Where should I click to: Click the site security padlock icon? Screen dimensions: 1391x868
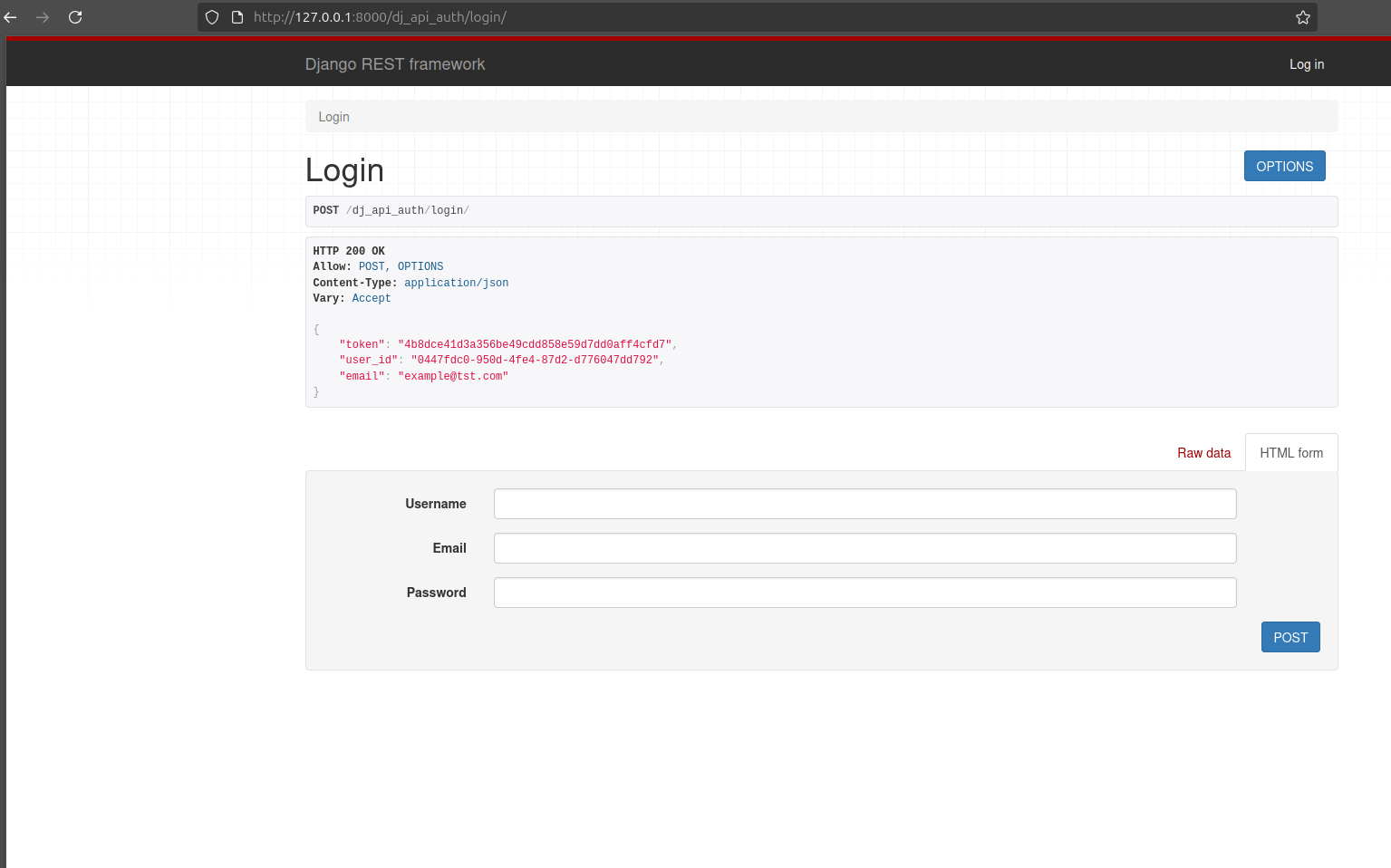[x=237, y=16]
